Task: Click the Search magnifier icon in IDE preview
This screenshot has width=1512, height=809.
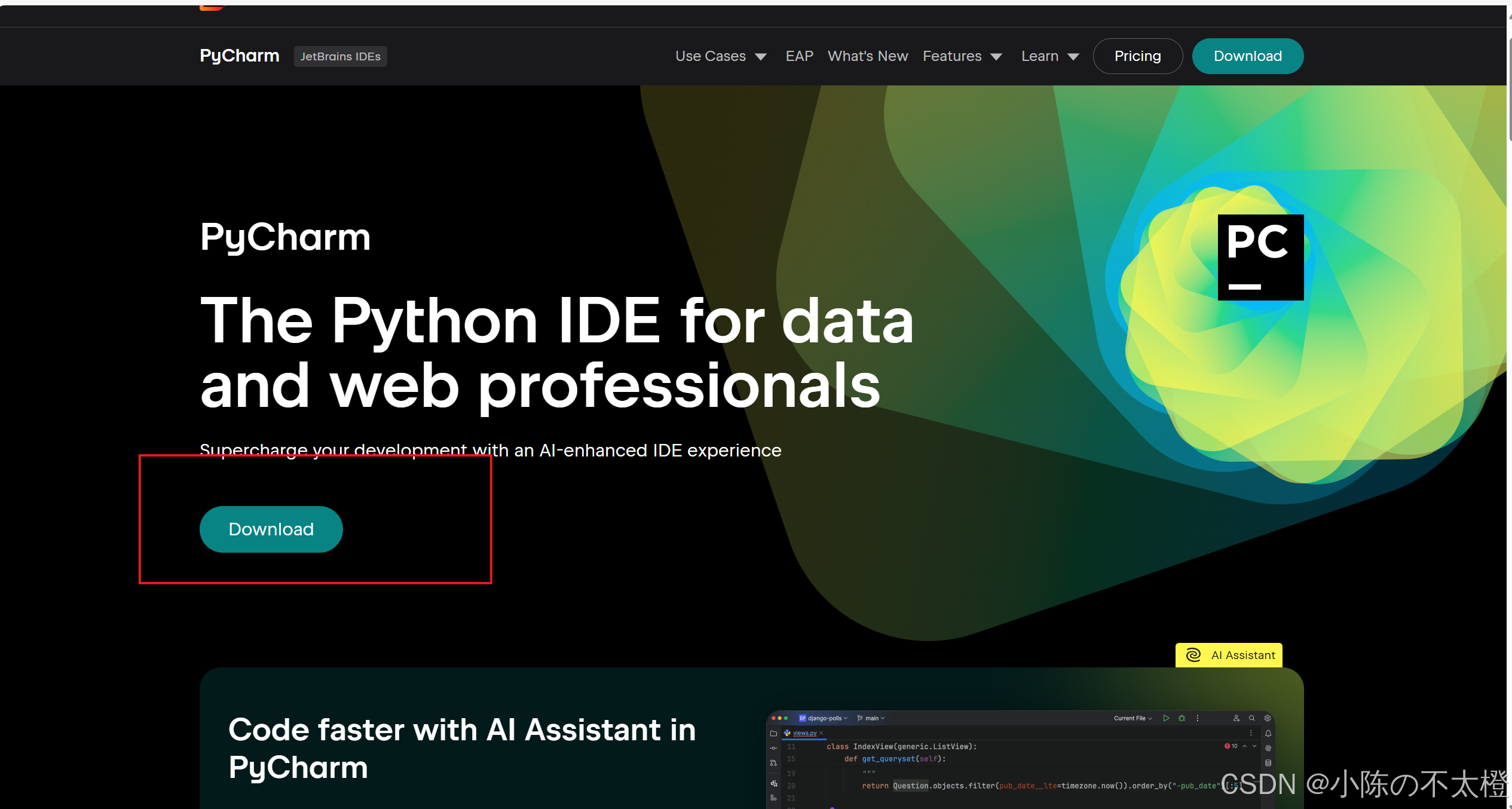Action: pyautogui.click(x=1252, y=718)
